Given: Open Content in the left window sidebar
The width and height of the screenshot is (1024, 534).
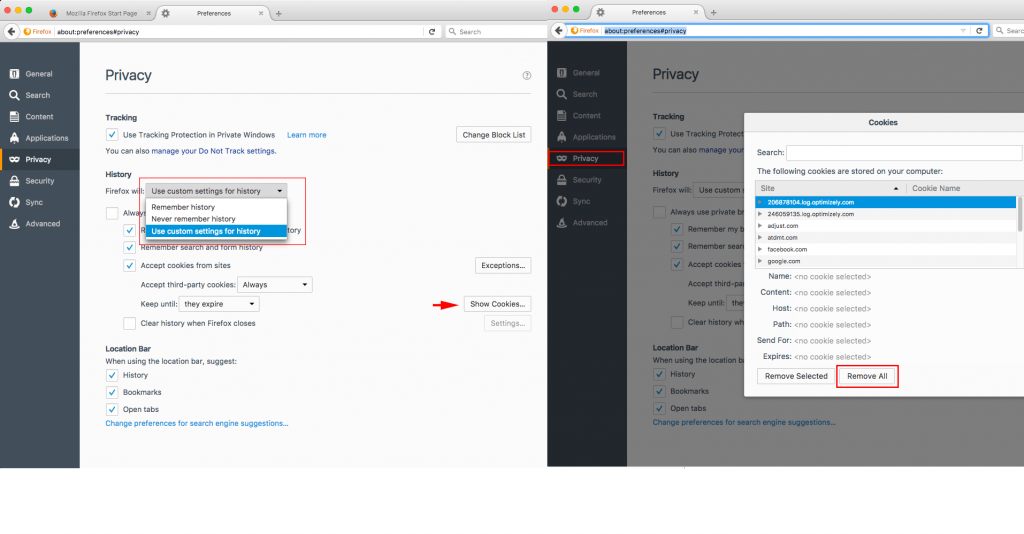Looking at the screenshot, I should click(39, 117).
